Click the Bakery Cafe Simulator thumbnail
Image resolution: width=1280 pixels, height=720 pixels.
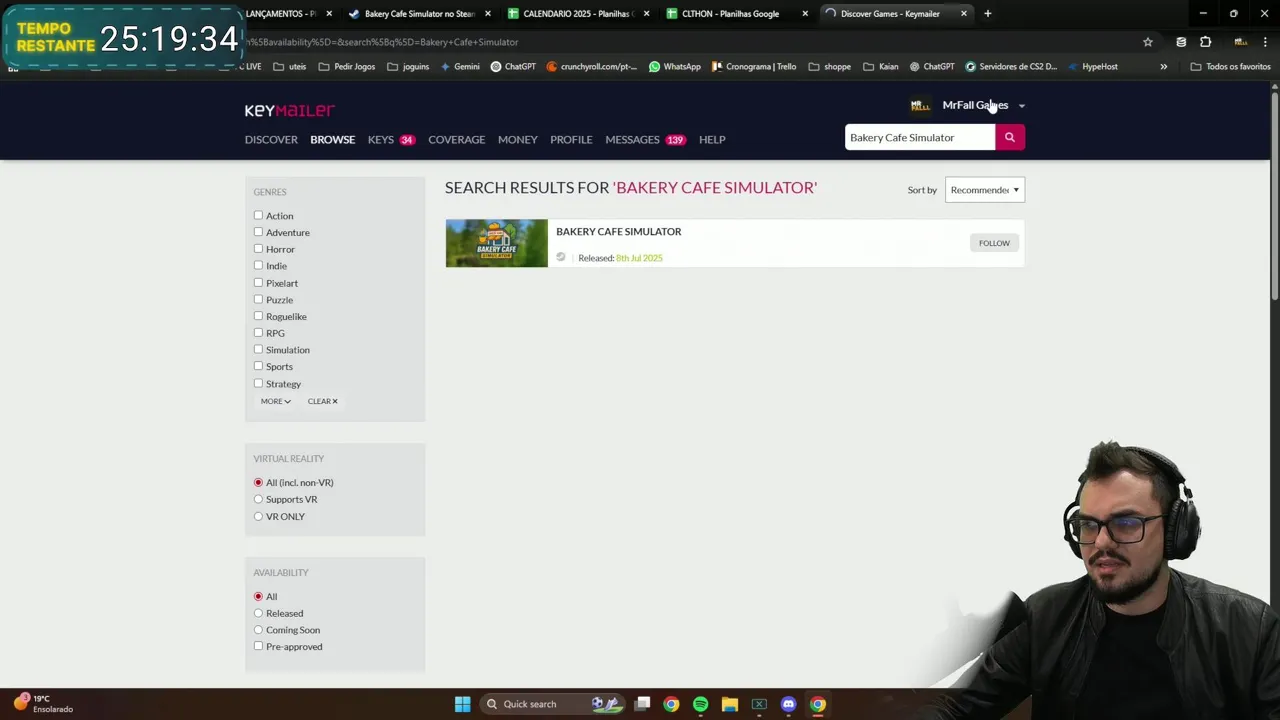click(x=497, y=243)
